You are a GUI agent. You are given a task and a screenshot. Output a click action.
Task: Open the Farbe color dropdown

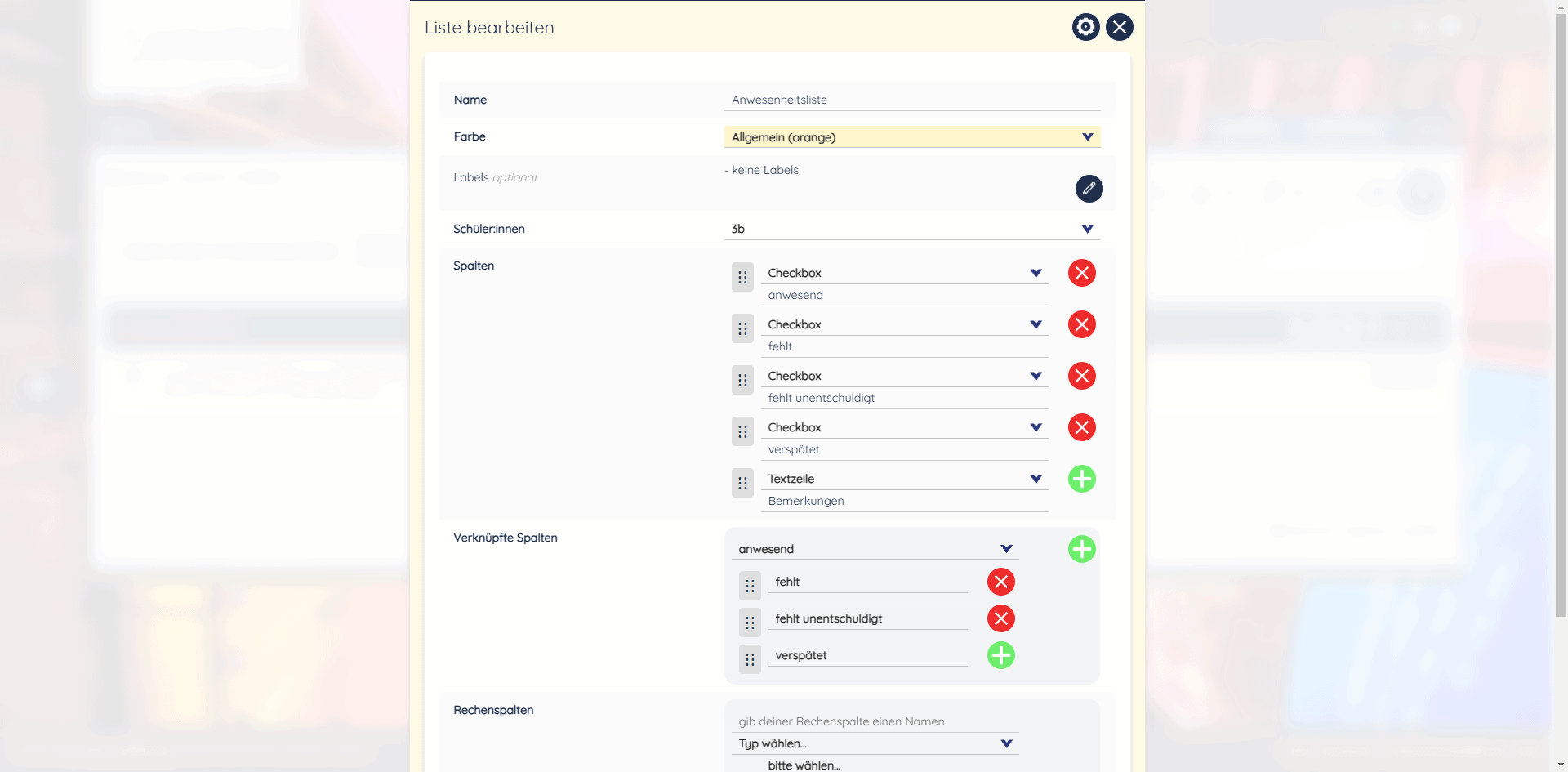pos(911,137)
